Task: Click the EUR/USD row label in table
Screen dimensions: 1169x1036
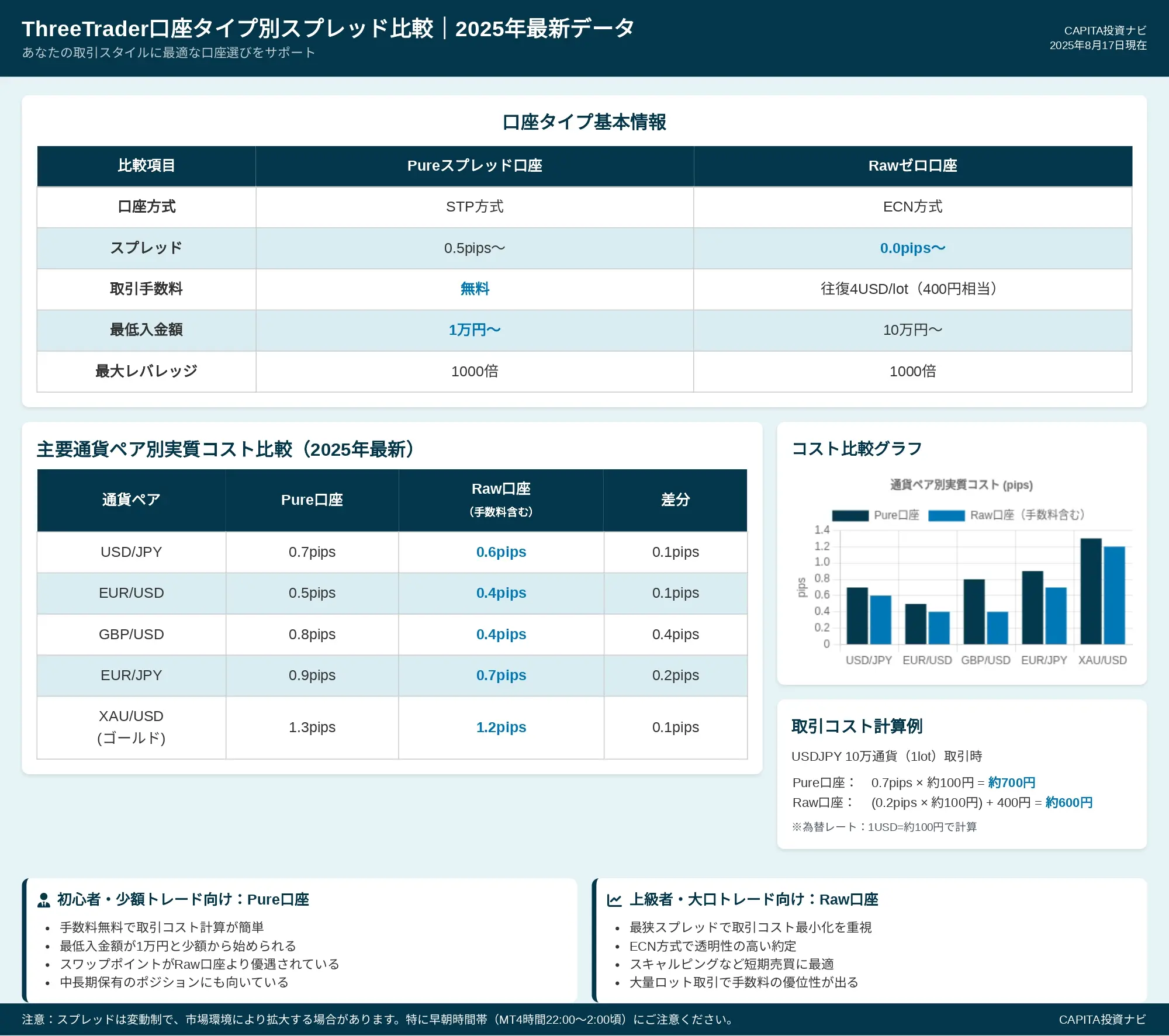Action: point(131,593)
